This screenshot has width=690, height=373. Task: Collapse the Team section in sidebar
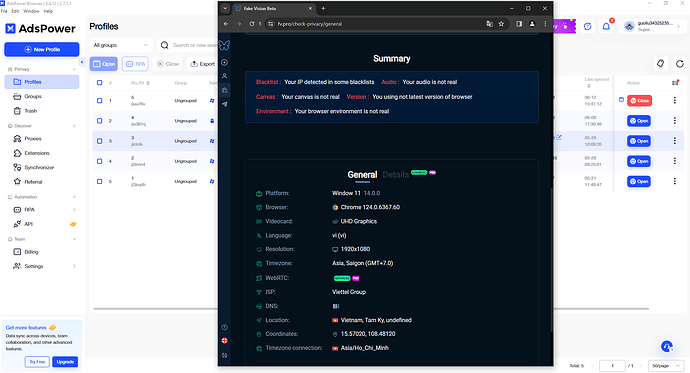coord(74,239)
